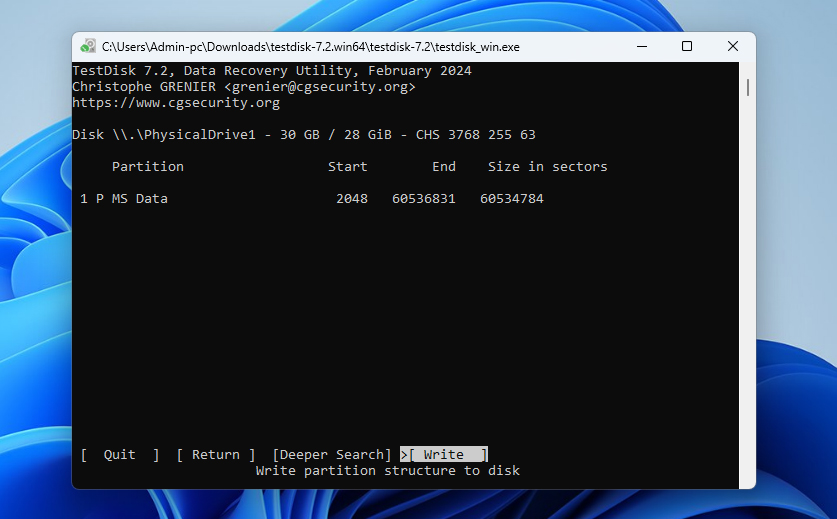Click the start sector value 2048
Screen dimensions: 837x519
tap(352, 199)
